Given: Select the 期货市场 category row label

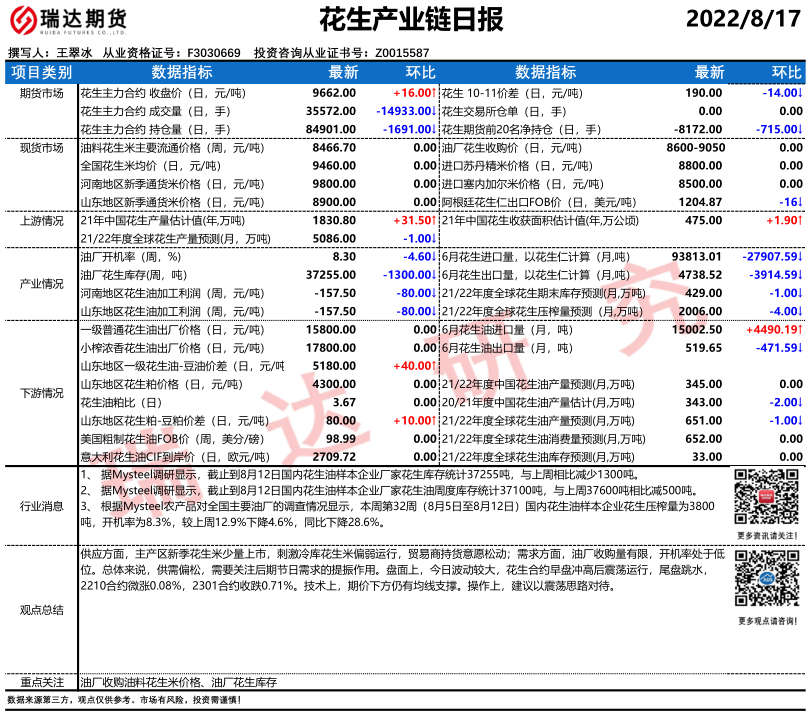Looking at the screenshot, I should tap(41, 92).
